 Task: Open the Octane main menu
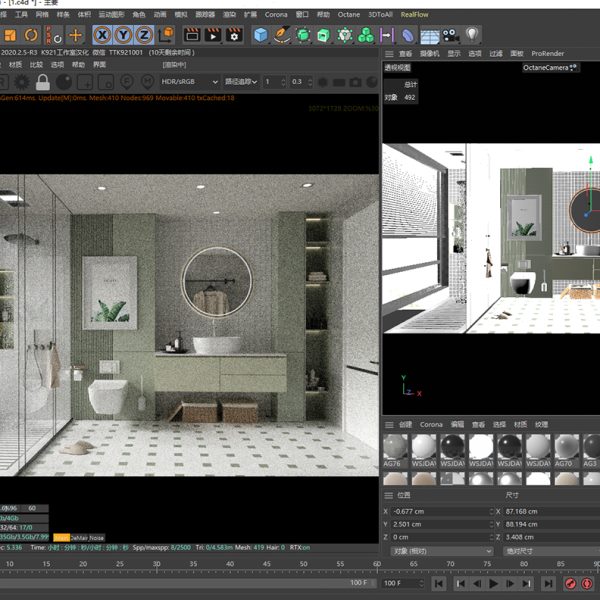coord(349,15)
